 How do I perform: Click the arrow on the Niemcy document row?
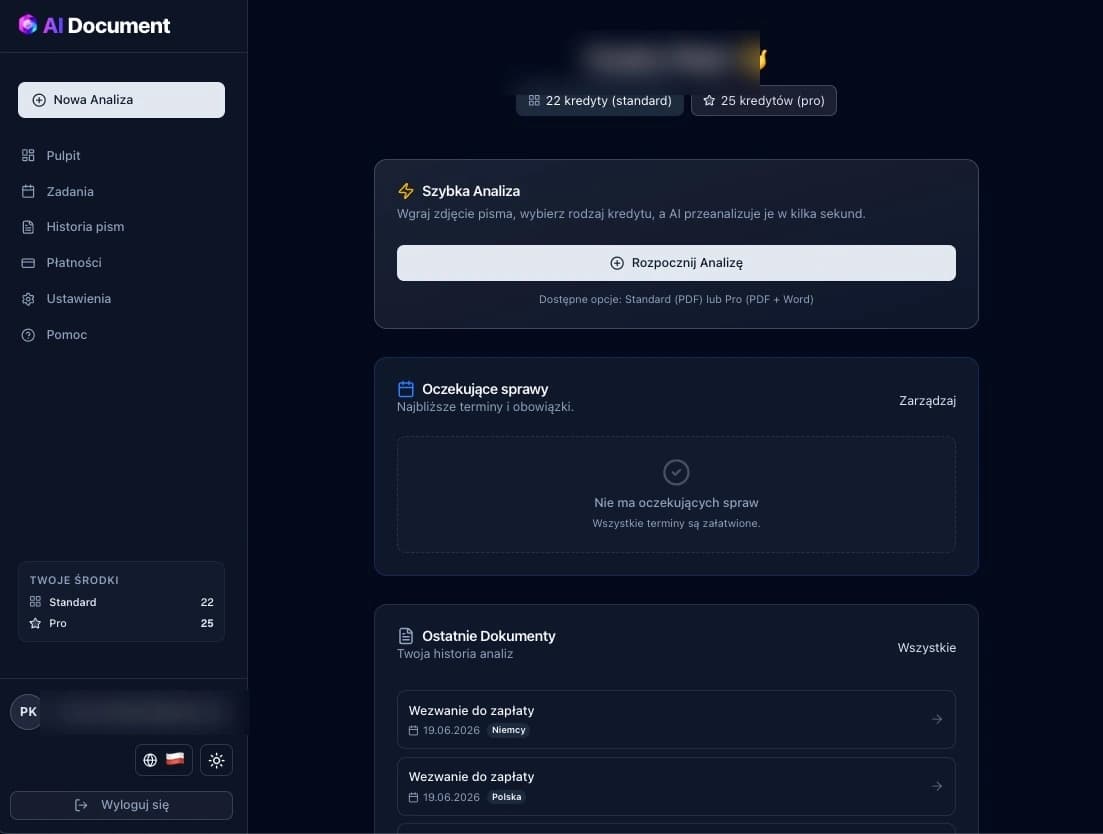tap(937, 719)
